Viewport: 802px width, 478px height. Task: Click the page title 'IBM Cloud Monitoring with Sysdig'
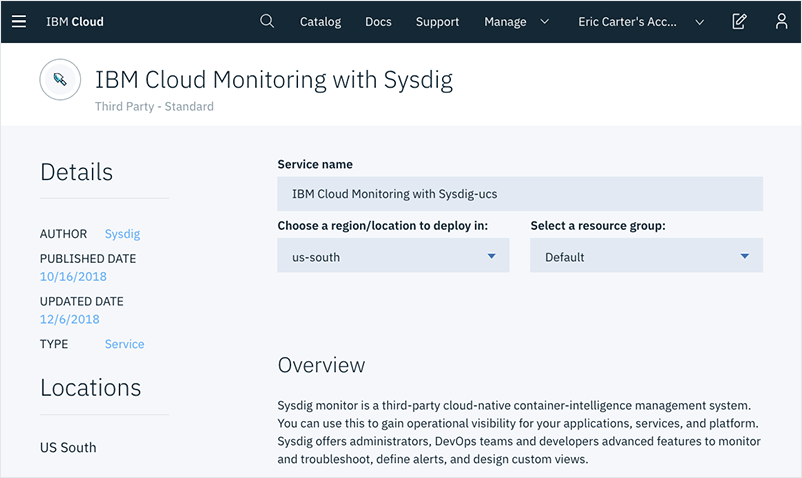pos(274,80)
